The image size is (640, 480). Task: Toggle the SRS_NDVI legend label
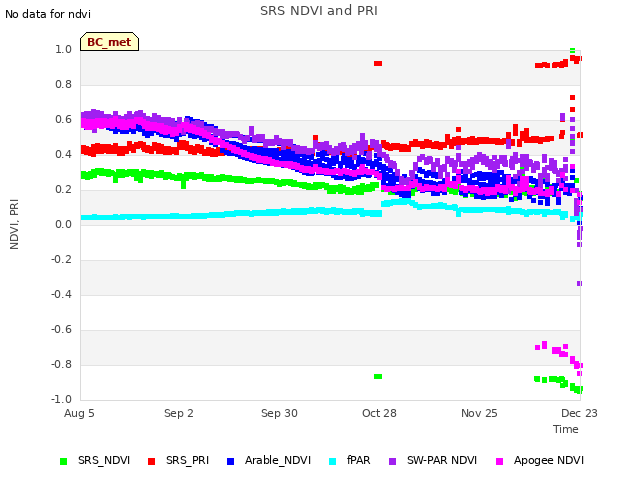(104, 460)
